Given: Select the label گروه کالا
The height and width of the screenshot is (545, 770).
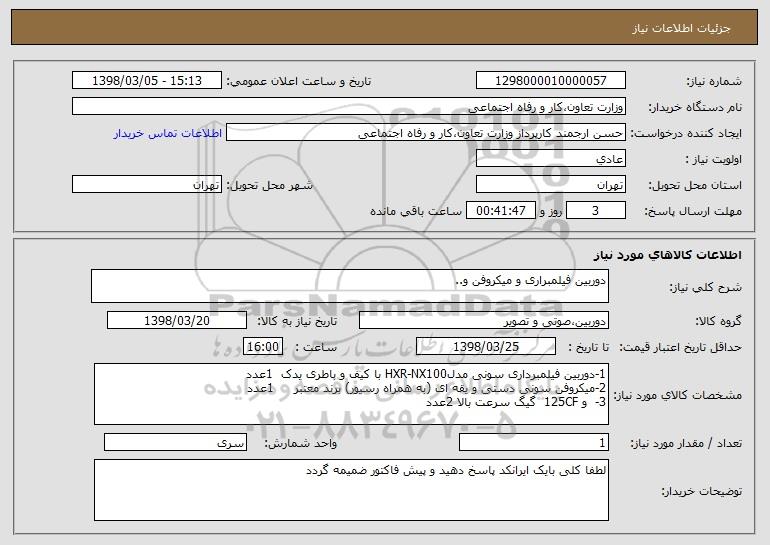Looking at the screenshot, I should click(x=718, y=321).
